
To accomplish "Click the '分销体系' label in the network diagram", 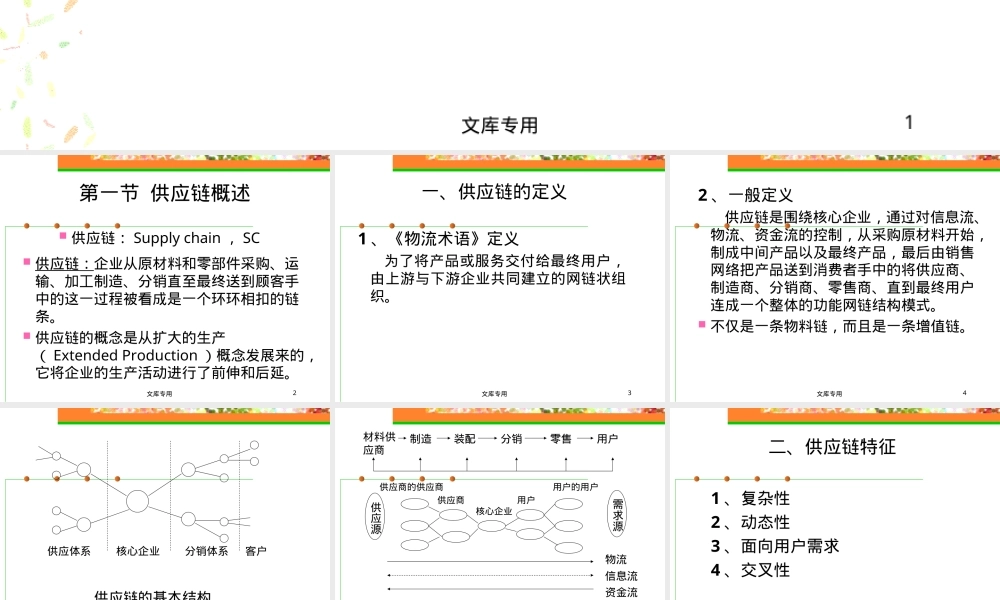I will click(206, 551).
